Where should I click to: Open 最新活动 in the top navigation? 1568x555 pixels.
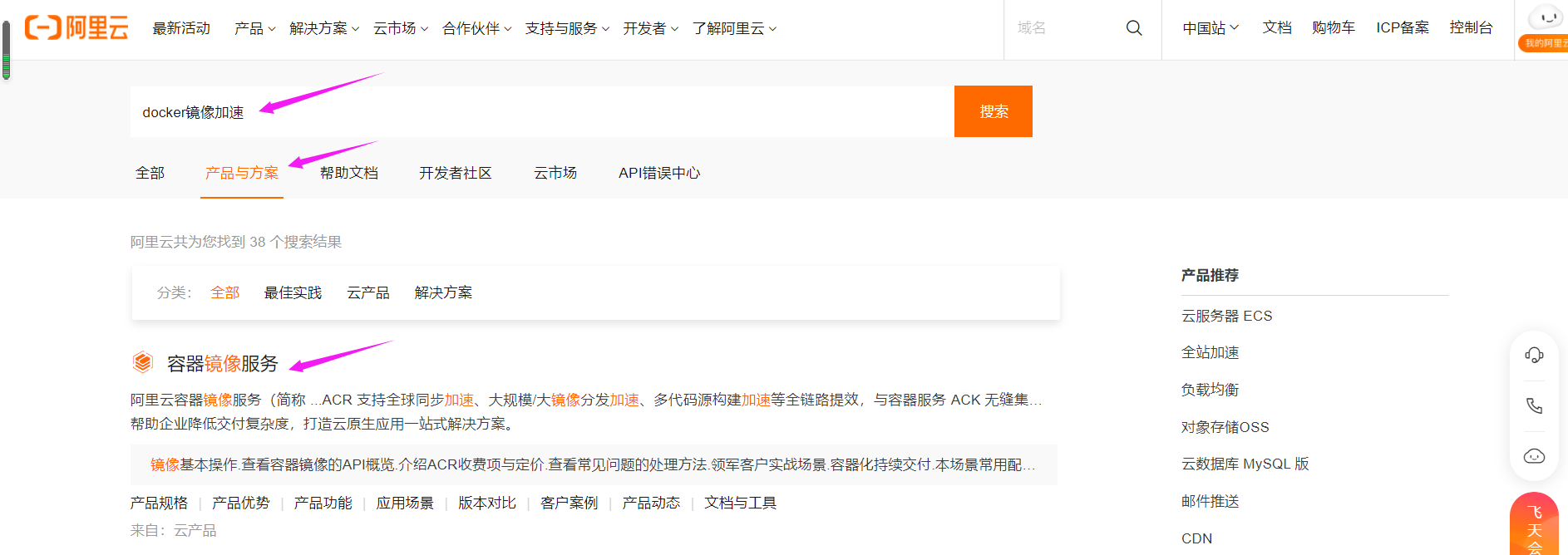coord(181,28)
